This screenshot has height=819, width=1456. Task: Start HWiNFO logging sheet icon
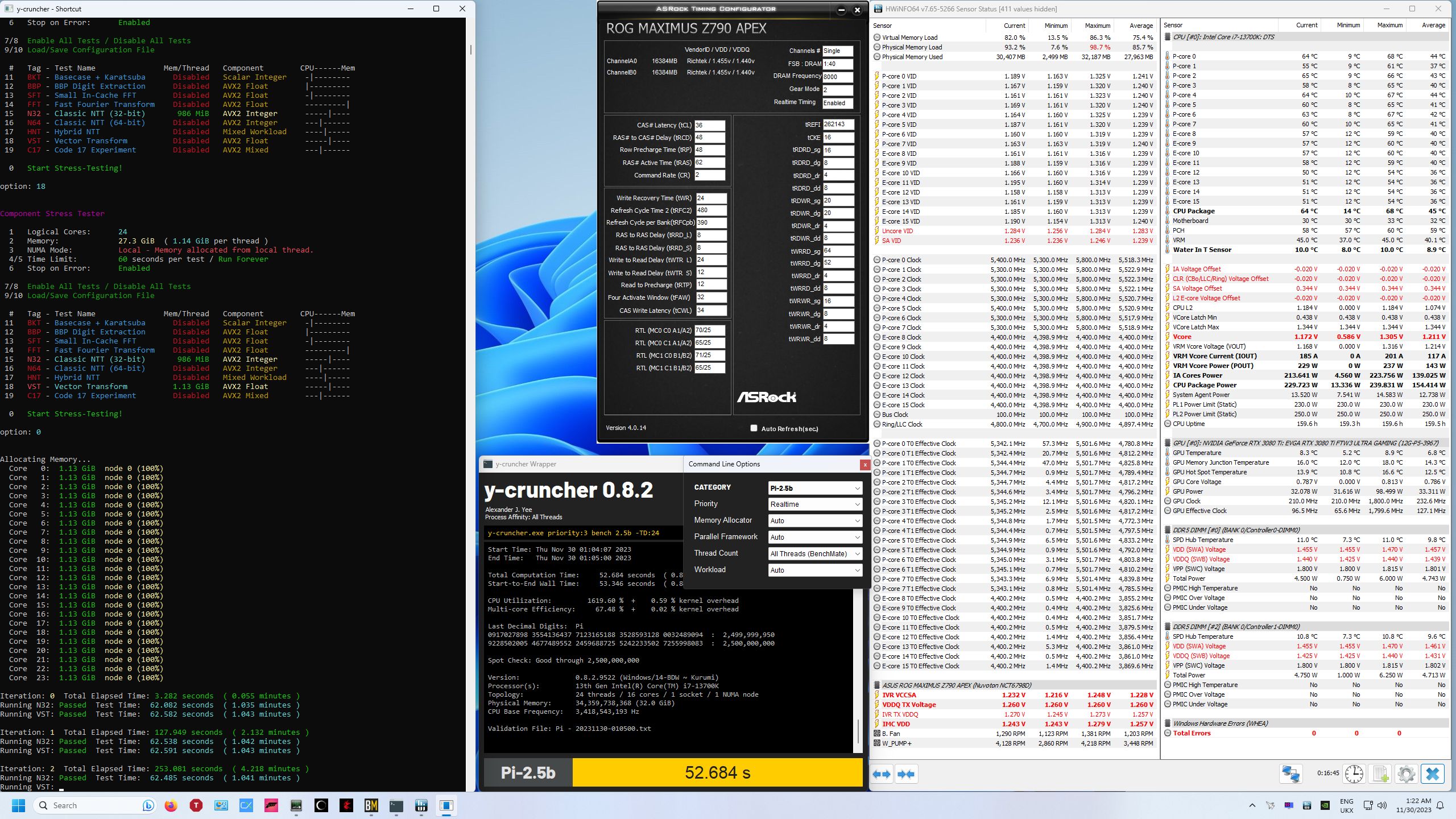pos(1380,774)
